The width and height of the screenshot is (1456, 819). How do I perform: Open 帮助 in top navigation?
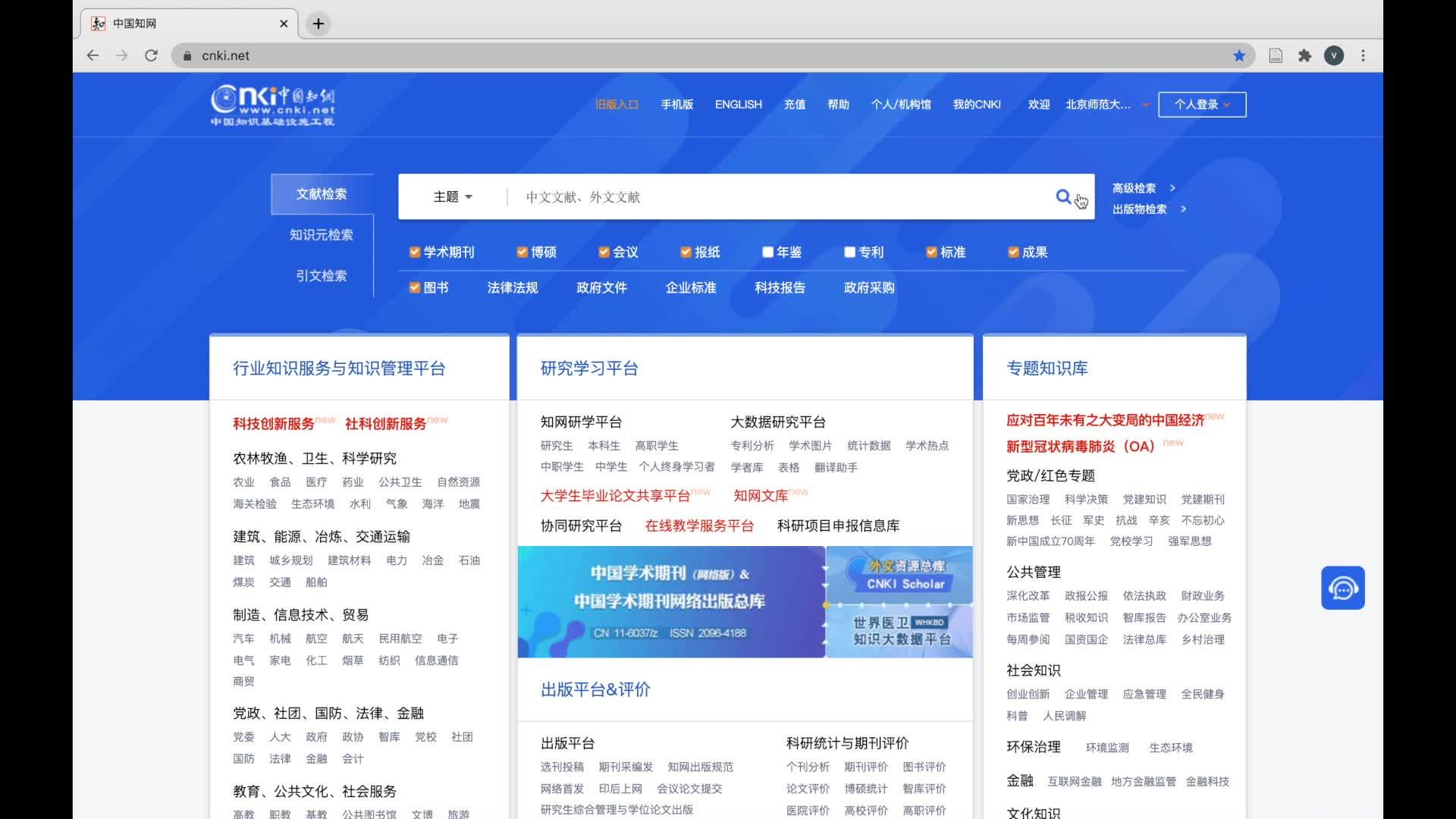[838, 105]
